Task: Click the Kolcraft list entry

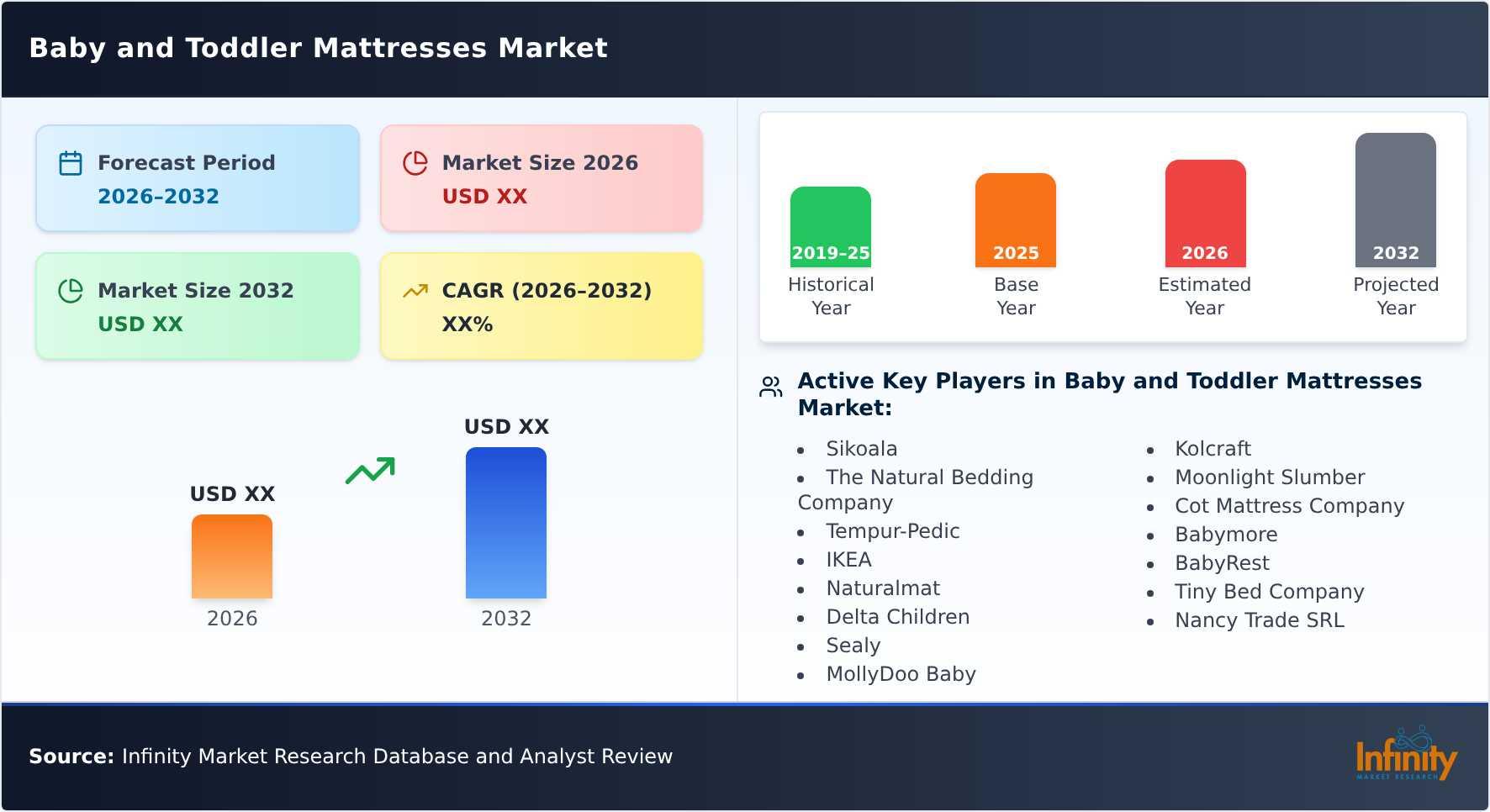Action: click(x=1213, y=449)
